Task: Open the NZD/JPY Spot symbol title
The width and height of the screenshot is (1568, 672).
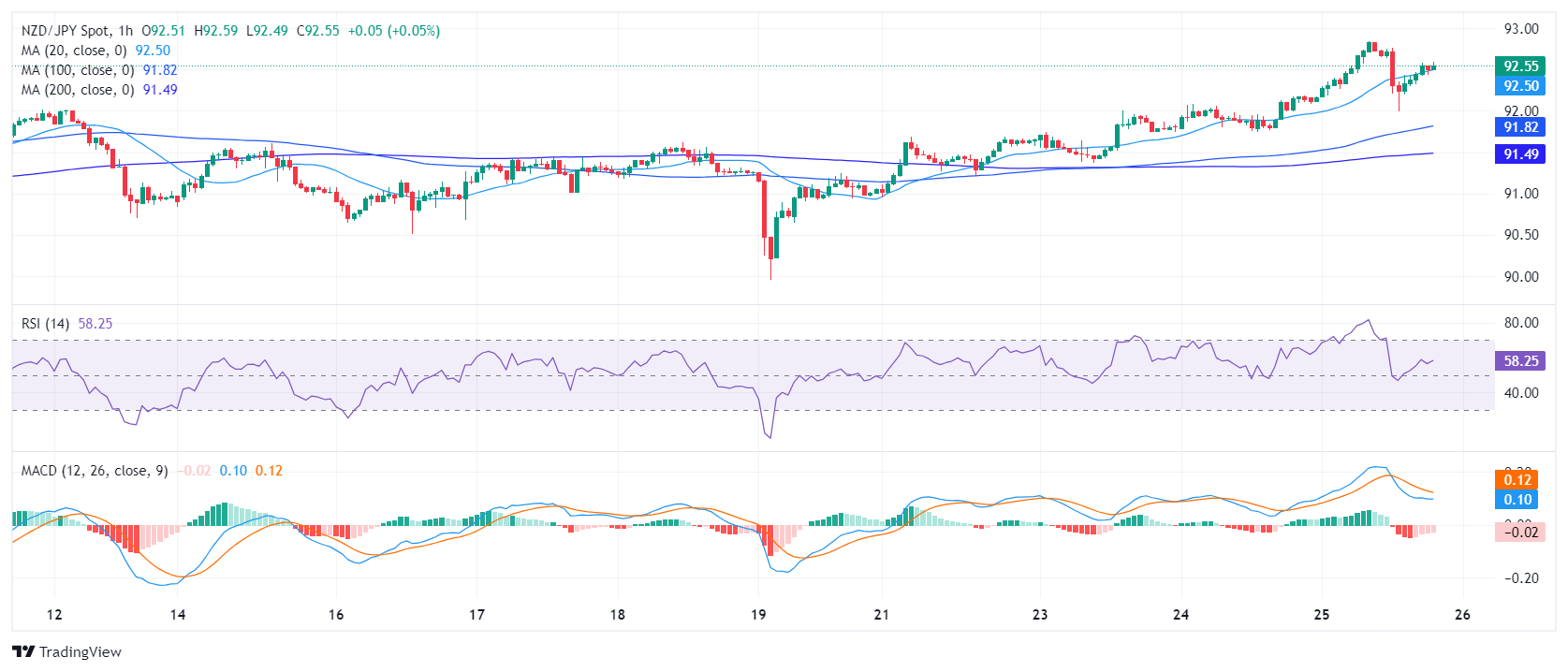Action: point(65,31)
